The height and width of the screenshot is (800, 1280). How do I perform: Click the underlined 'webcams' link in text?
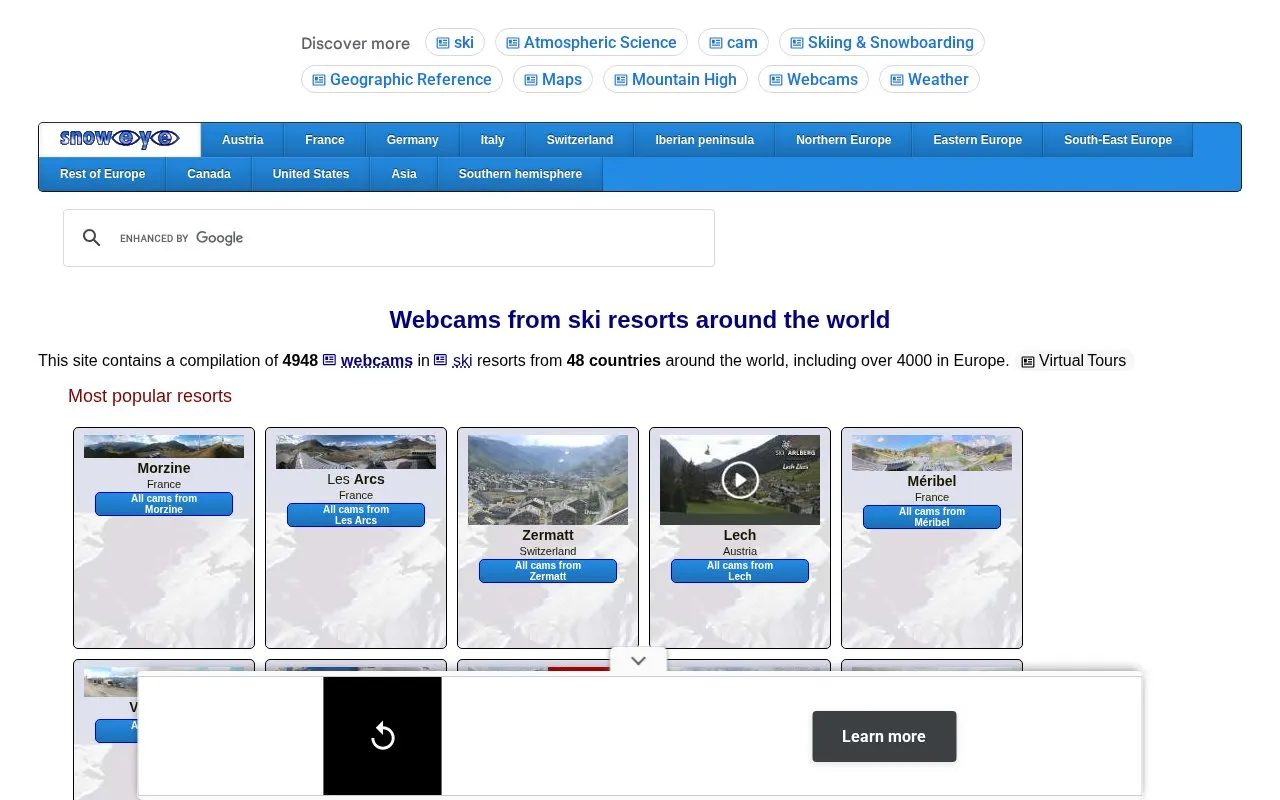pyautogui.click(x=376, y=360)
